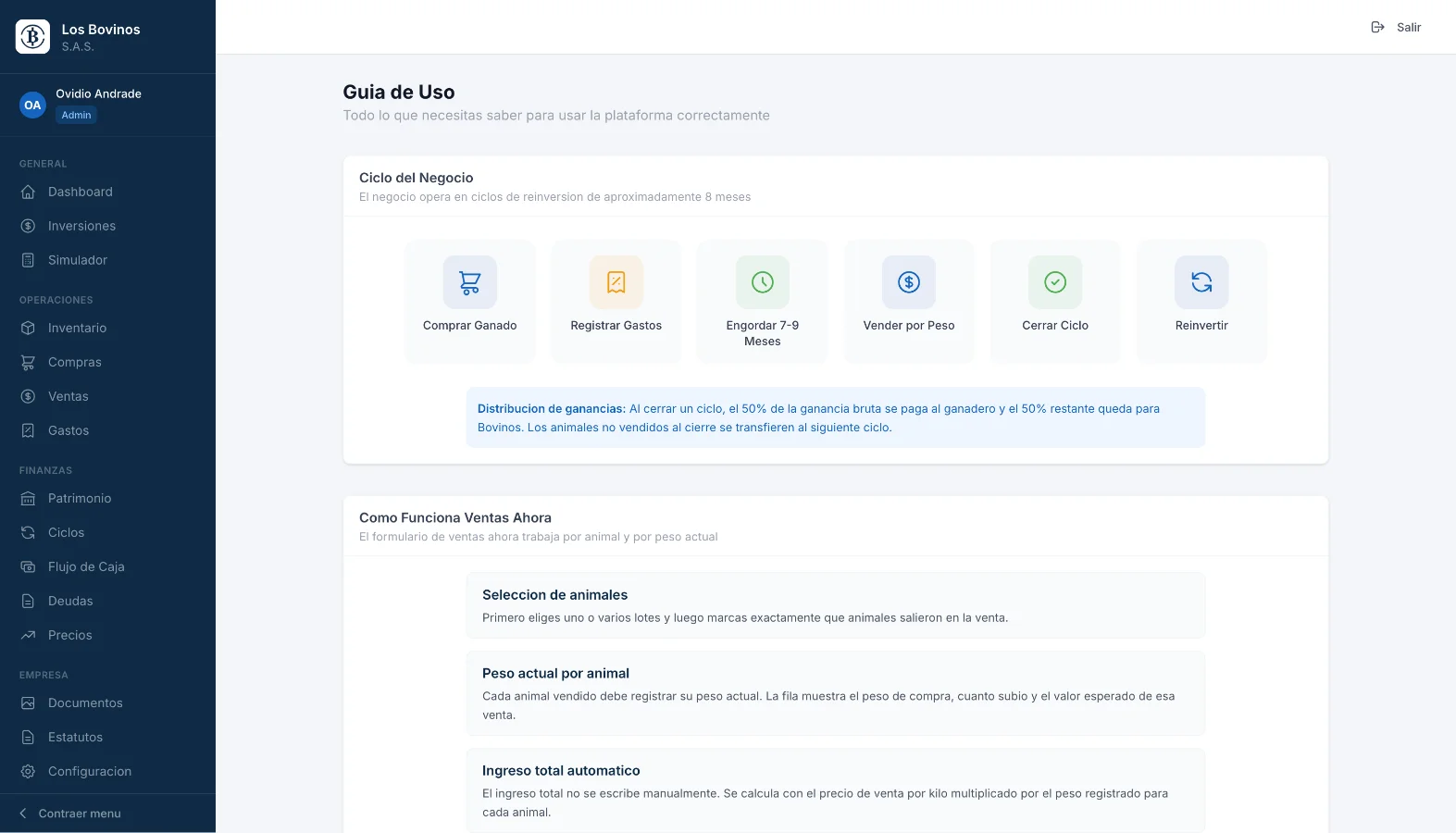Click the Peso actual por animal heading
Image resolution: width=1456 pixels, height=833 pixels.
(555, 674)
